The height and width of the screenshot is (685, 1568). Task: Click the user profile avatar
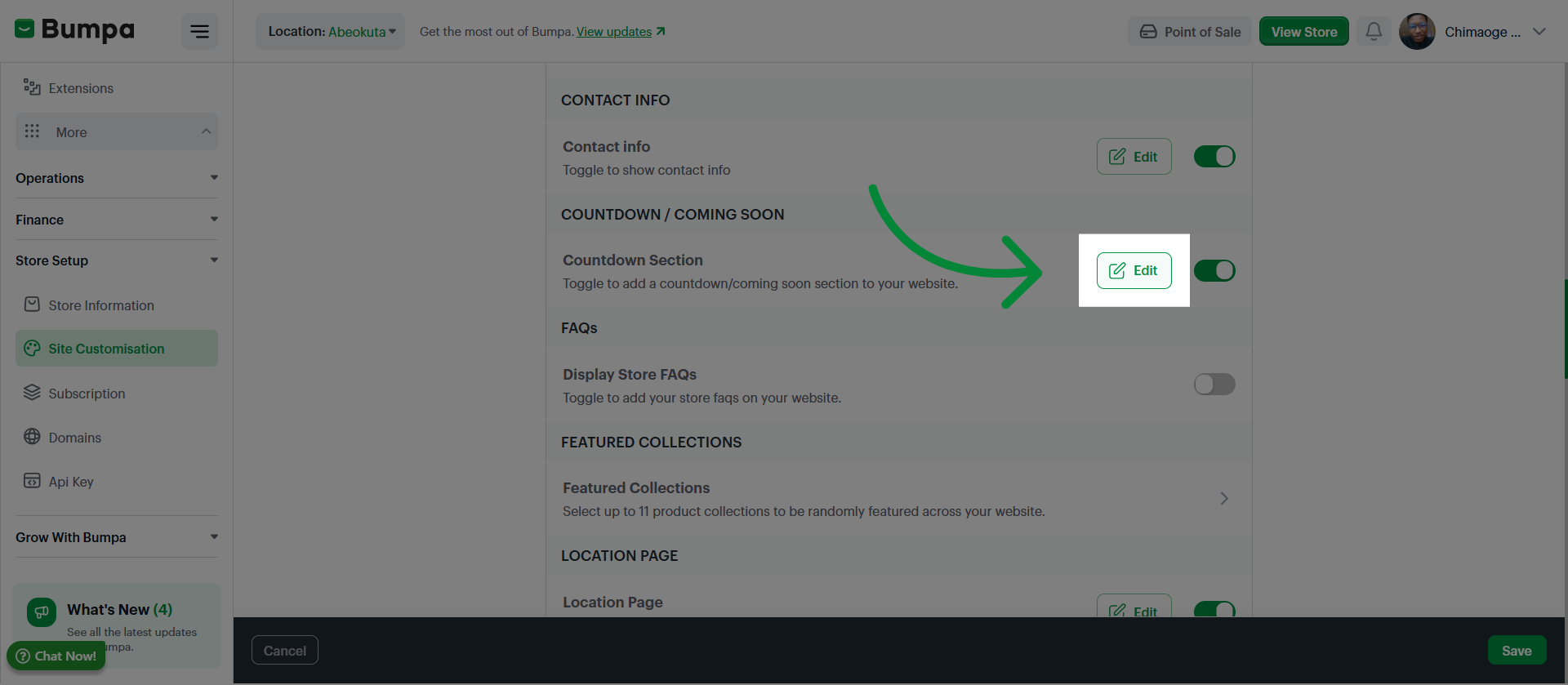click(x=1417, y=32)
